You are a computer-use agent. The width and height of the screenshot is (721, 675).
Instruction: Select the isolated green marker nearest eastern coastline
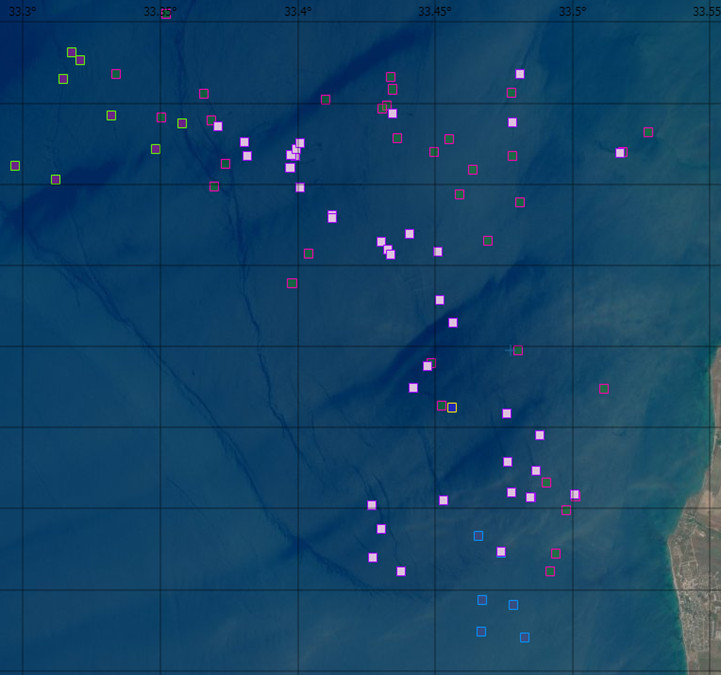point(604,389)
